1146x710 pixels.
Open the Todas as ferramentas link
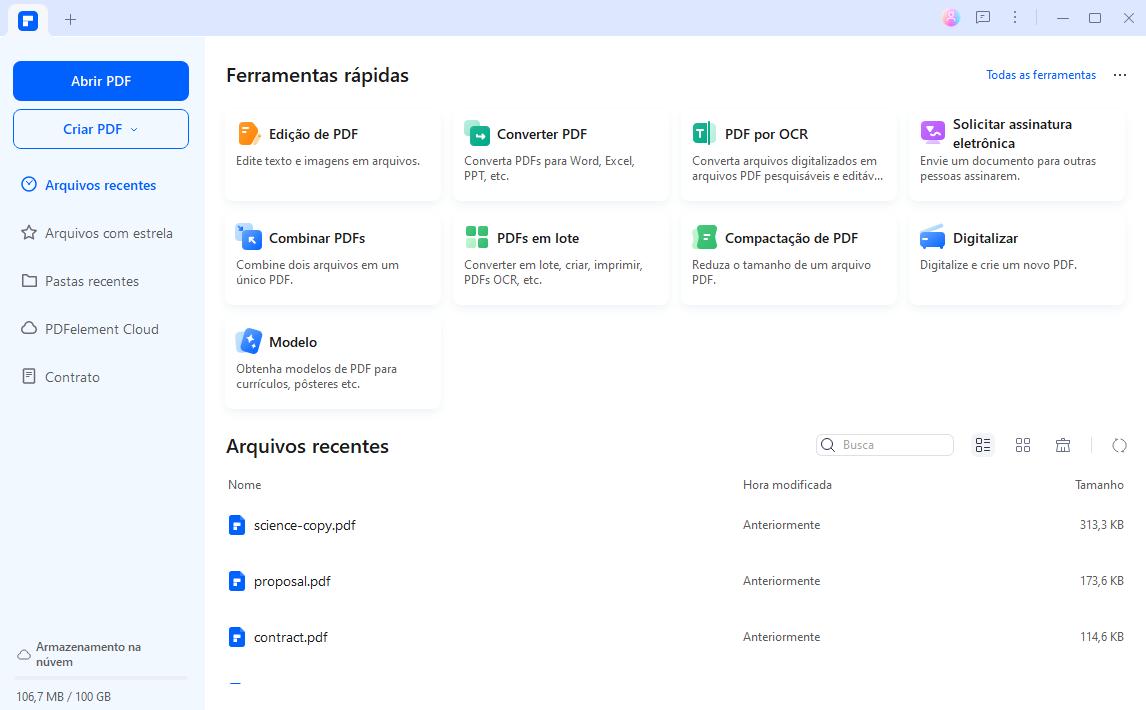[x=1040, y=75]
